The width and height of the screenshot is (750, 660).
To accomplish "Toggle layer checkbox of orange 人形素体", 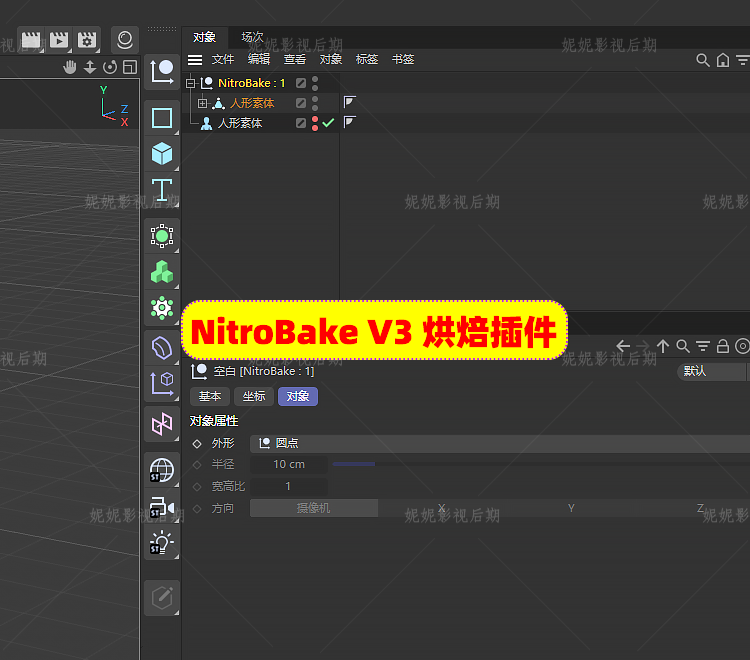I will click(301, 103).
